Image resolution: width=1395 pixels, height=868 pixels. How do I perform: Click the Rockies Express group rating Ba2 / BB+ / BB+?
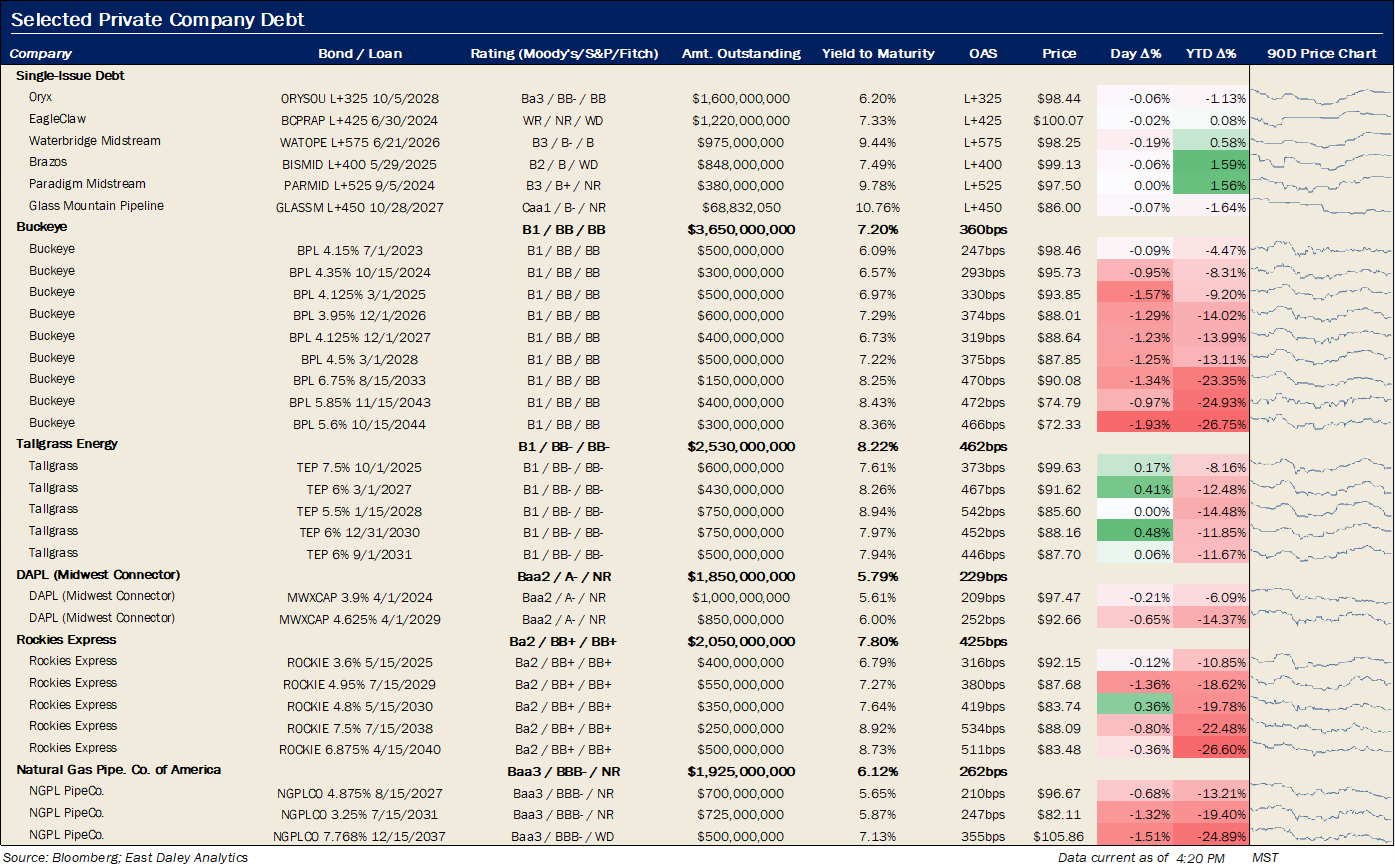564,641
